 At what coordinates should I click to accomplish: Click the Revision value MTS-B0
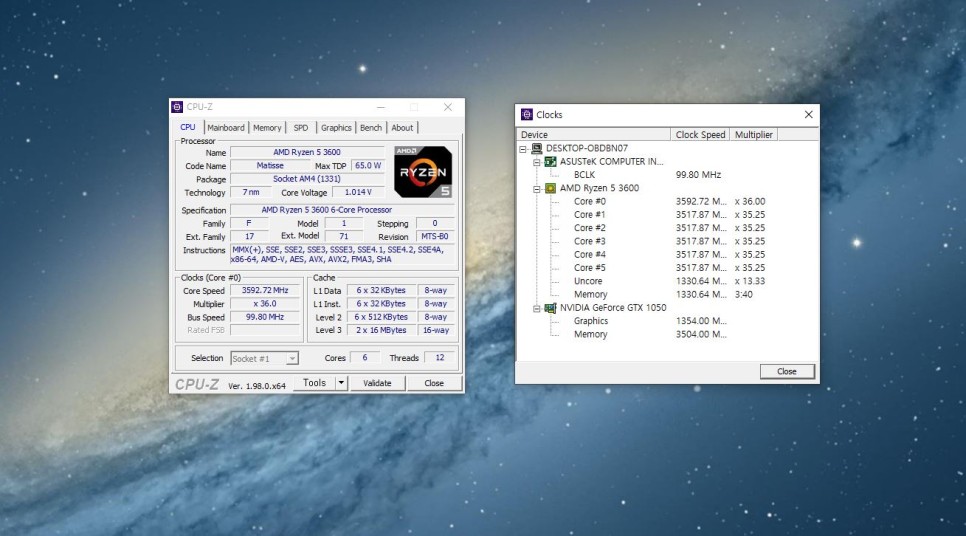[435, 237]
